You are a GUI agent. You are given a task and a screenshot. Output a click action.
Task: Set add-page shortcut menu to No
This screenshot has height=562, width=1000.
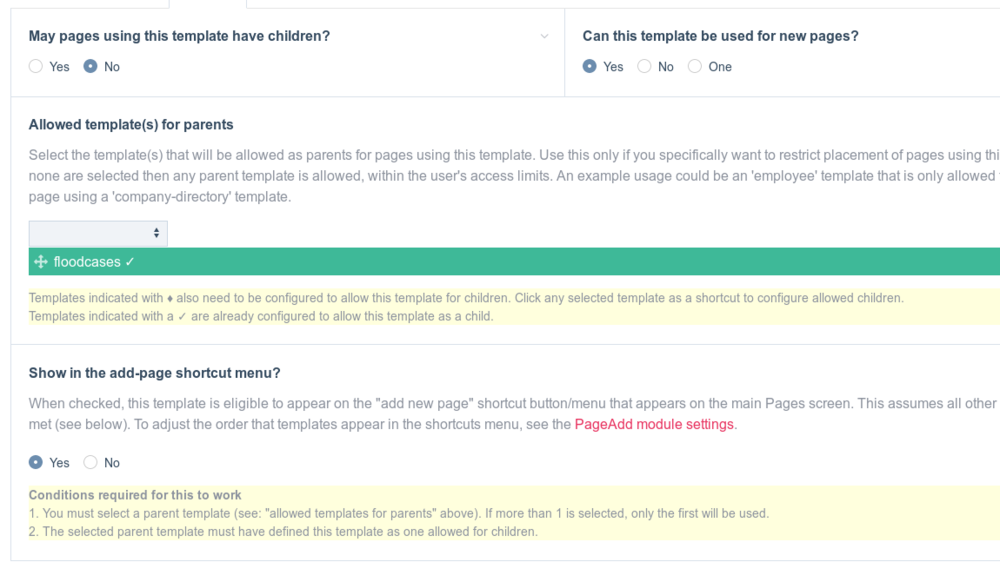[91, 462]
